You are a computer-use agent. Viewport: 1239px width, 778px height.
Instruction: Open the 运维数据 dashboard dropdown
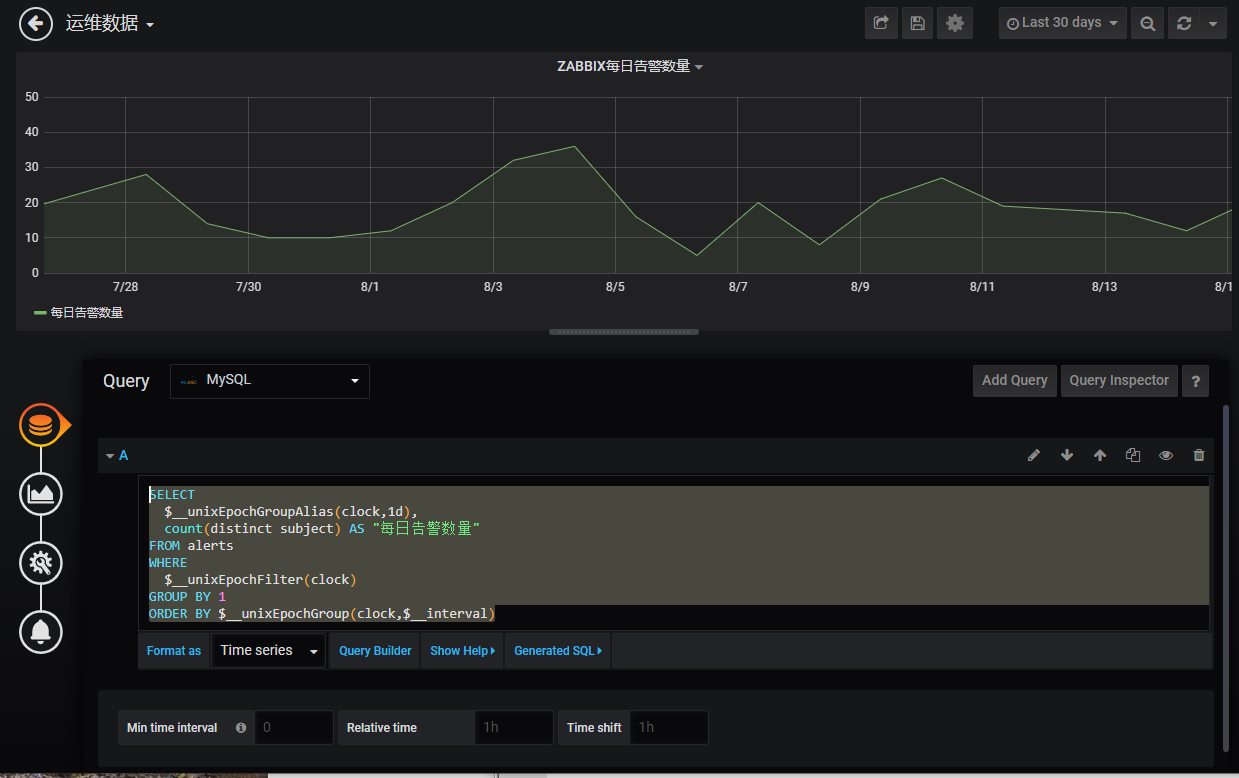[x=110, y=24]
